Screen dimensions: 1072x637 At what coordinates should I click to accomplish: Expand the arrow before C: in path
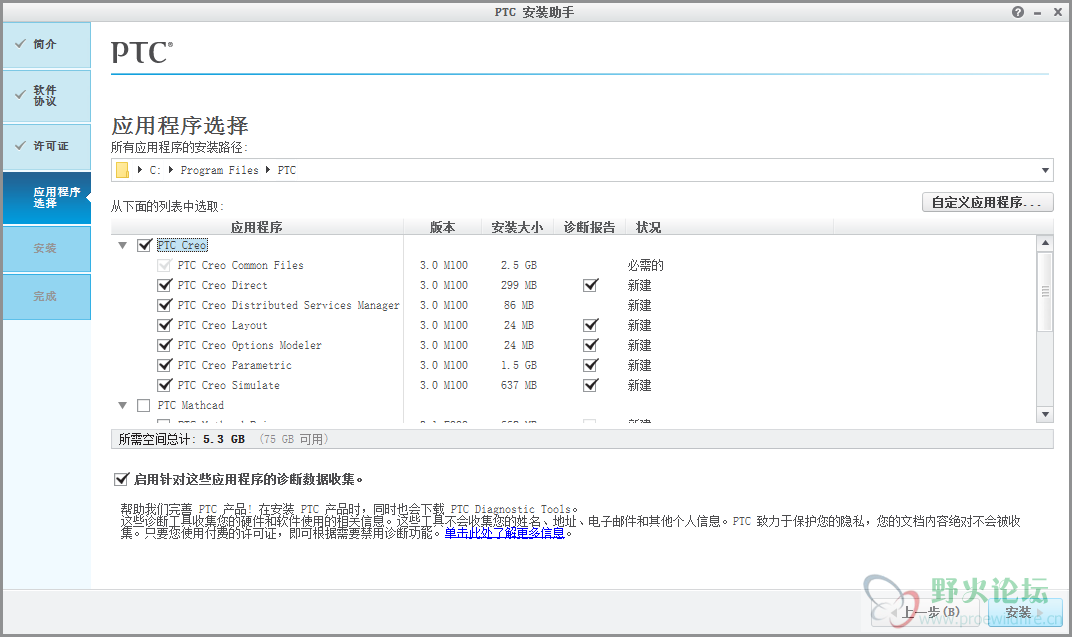tap(139, 170)
